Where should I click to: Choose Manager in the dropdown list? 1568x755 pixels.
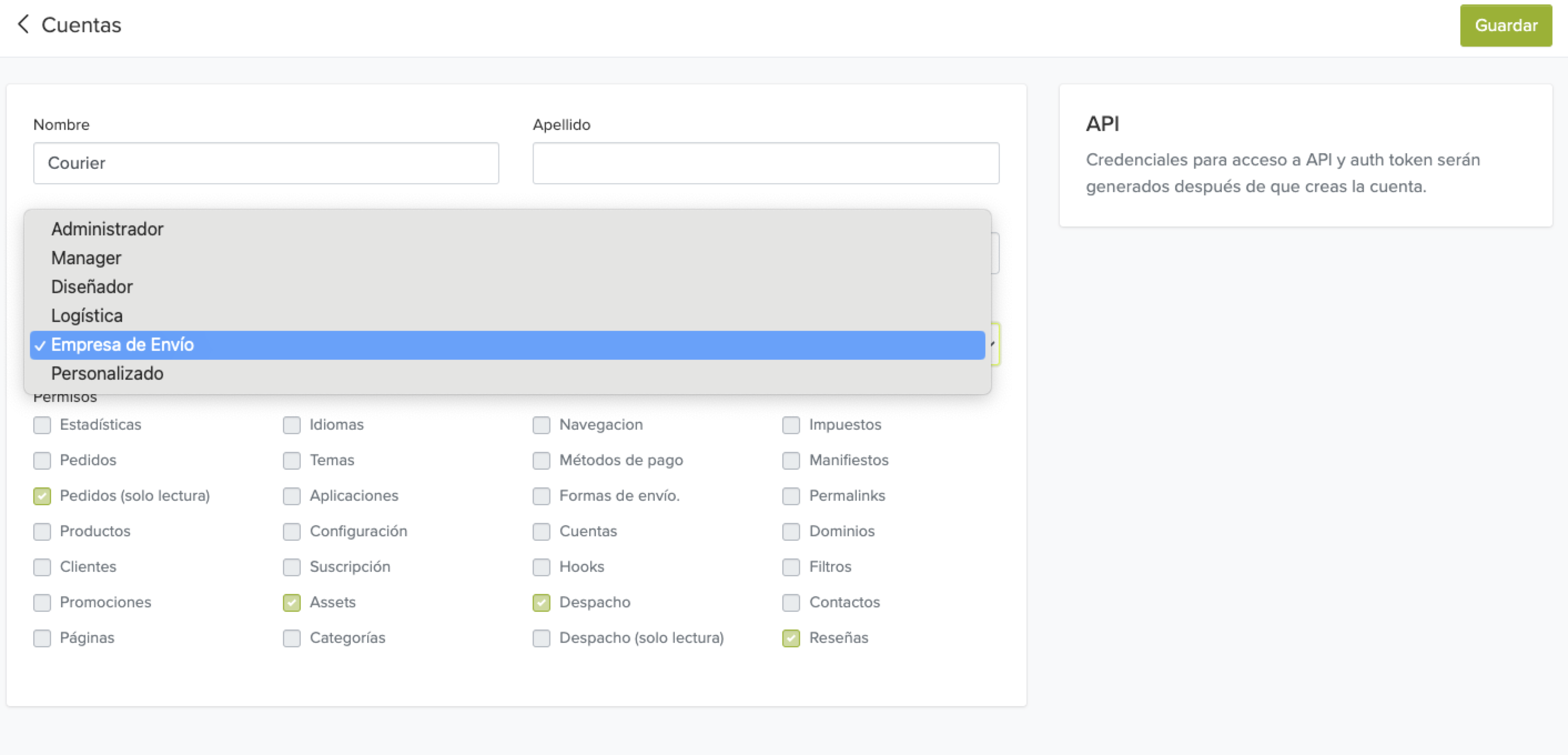pyautogui.click(x=86, y=258)
